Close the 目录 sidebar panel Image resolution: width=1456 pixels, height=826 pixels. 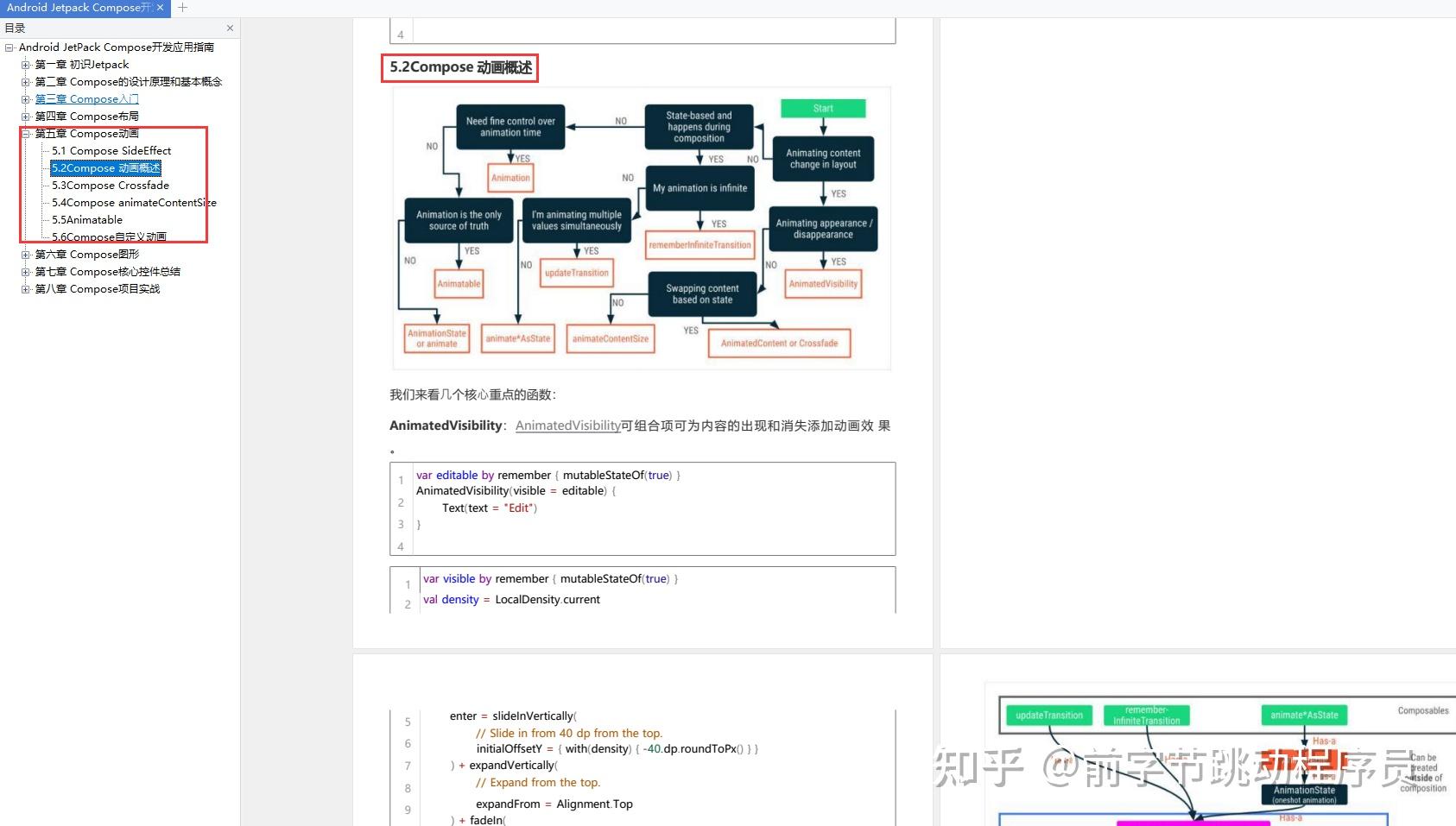(230, 28)
